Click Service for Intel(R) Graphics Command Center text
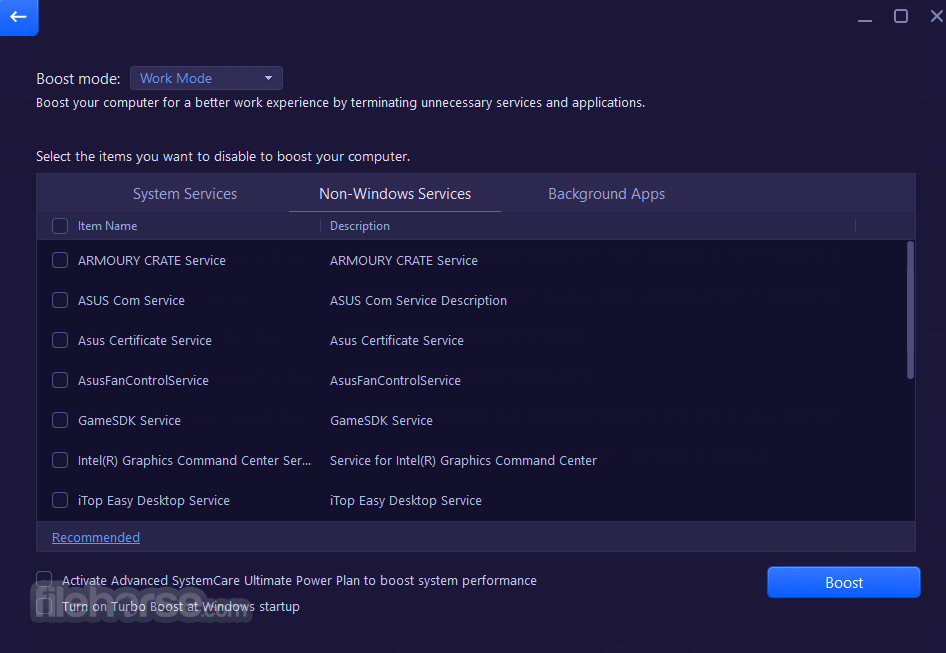This screenshot has width=946, height=653. (x=463, y=460)
